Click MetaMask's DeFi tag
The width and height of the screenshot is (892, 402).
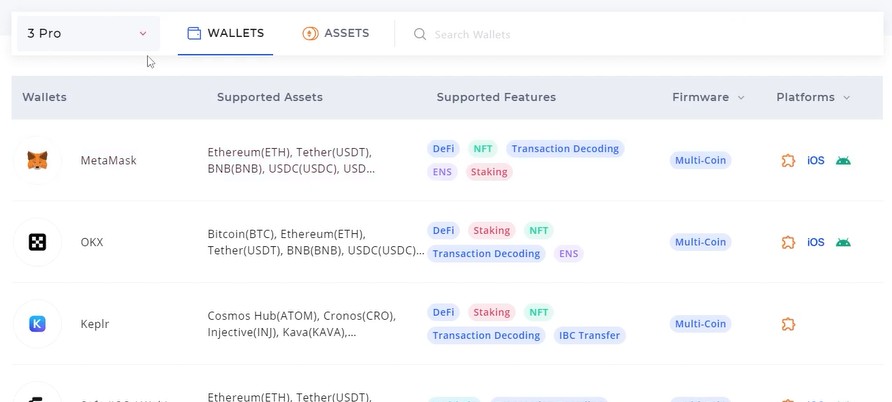(443, 149)
